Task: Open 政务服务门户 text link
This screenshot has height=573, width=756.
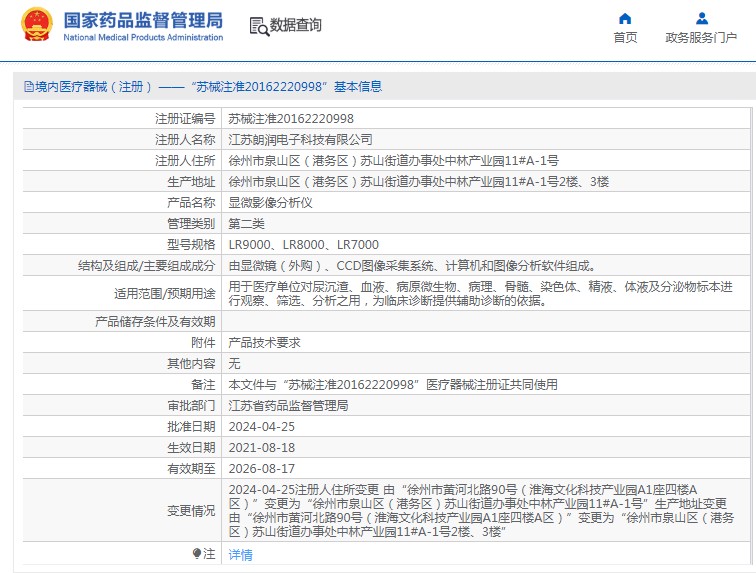Action: coord(701,38)
